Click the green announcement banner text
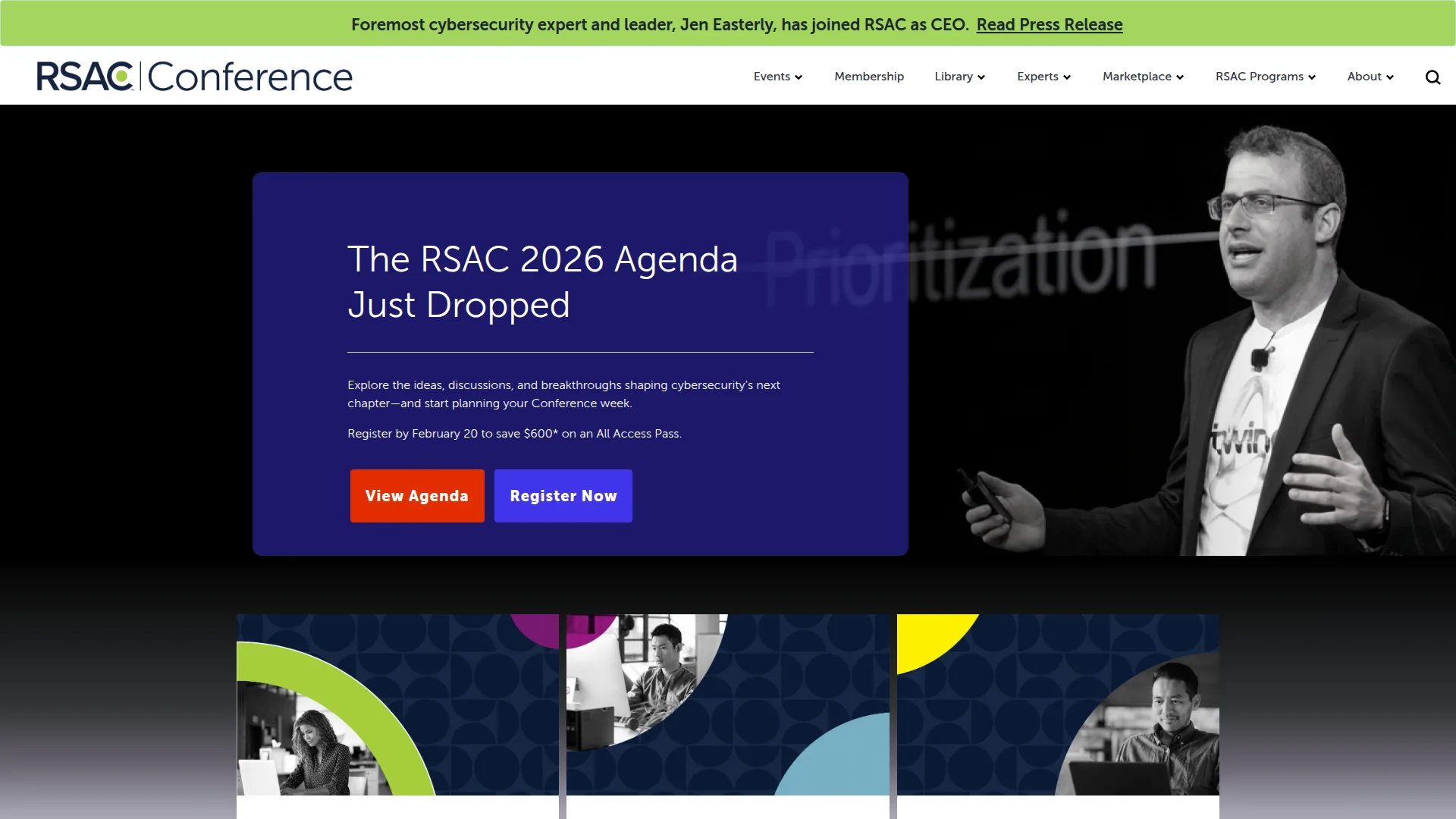Screen dimensions: 1456x819 point(660,24)
